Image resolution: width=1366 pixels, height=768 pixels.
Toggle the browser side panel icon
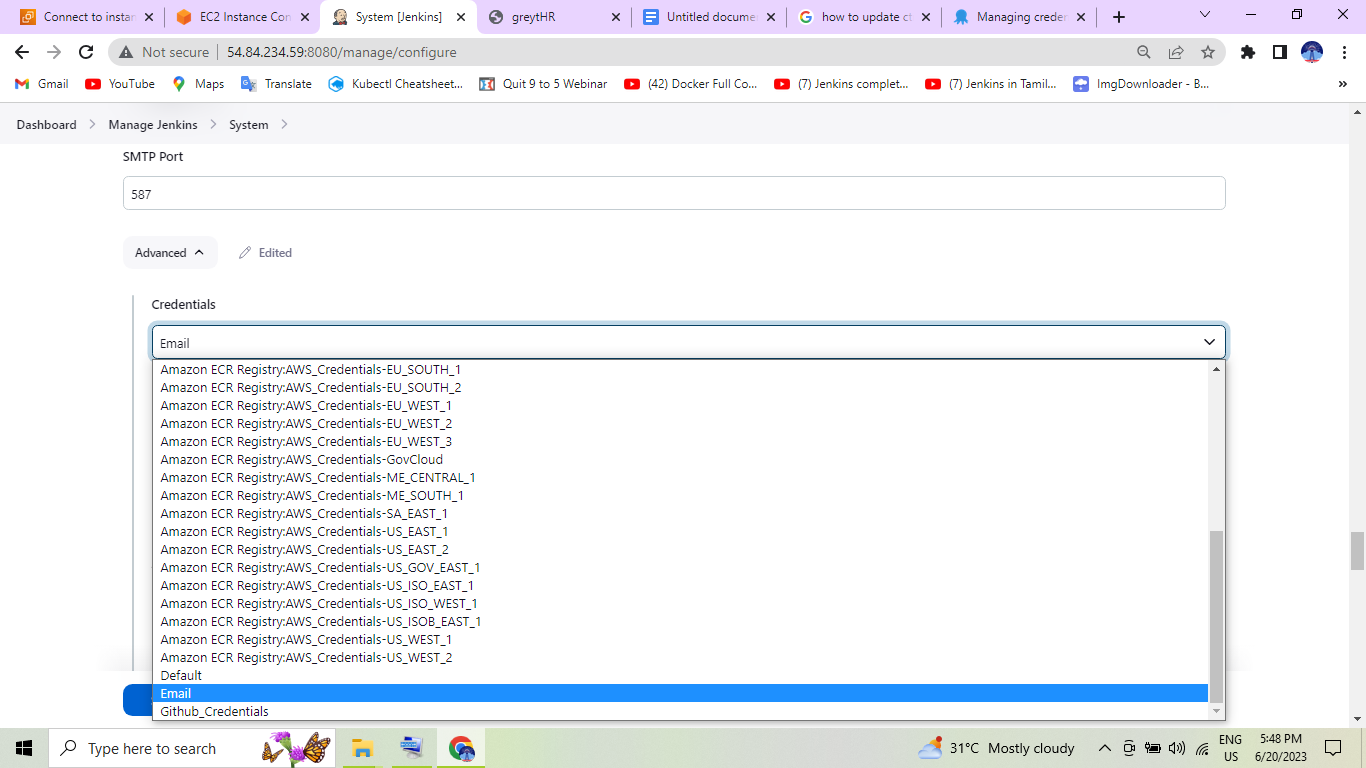pos(1280,52)
